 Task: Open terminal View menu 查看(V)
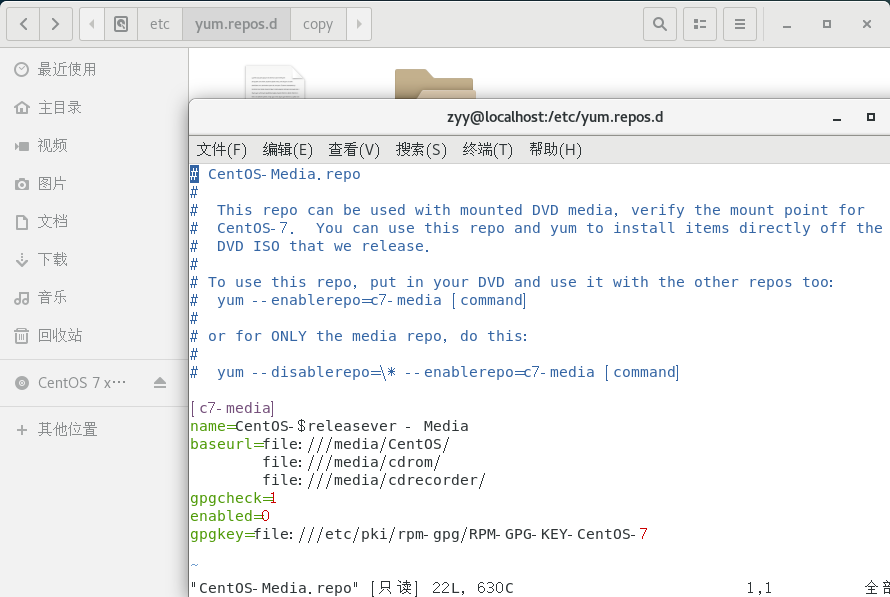point(354,150)
